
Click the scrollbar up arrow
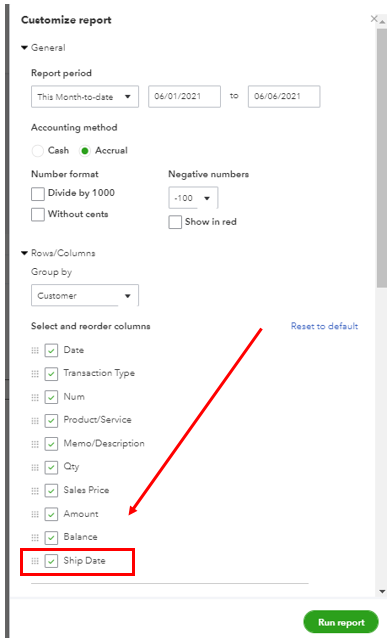(382, 22)
